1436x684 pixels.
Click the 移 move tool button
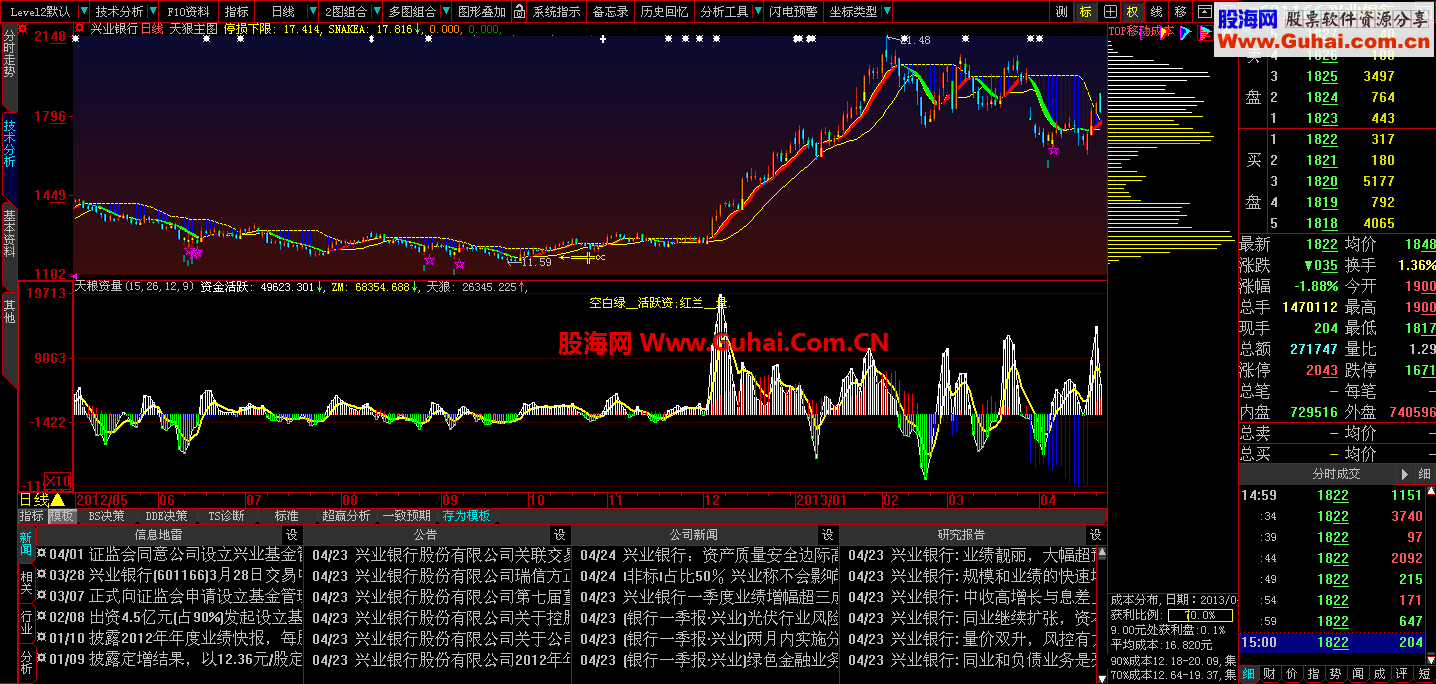click(x=1181, y=11)
